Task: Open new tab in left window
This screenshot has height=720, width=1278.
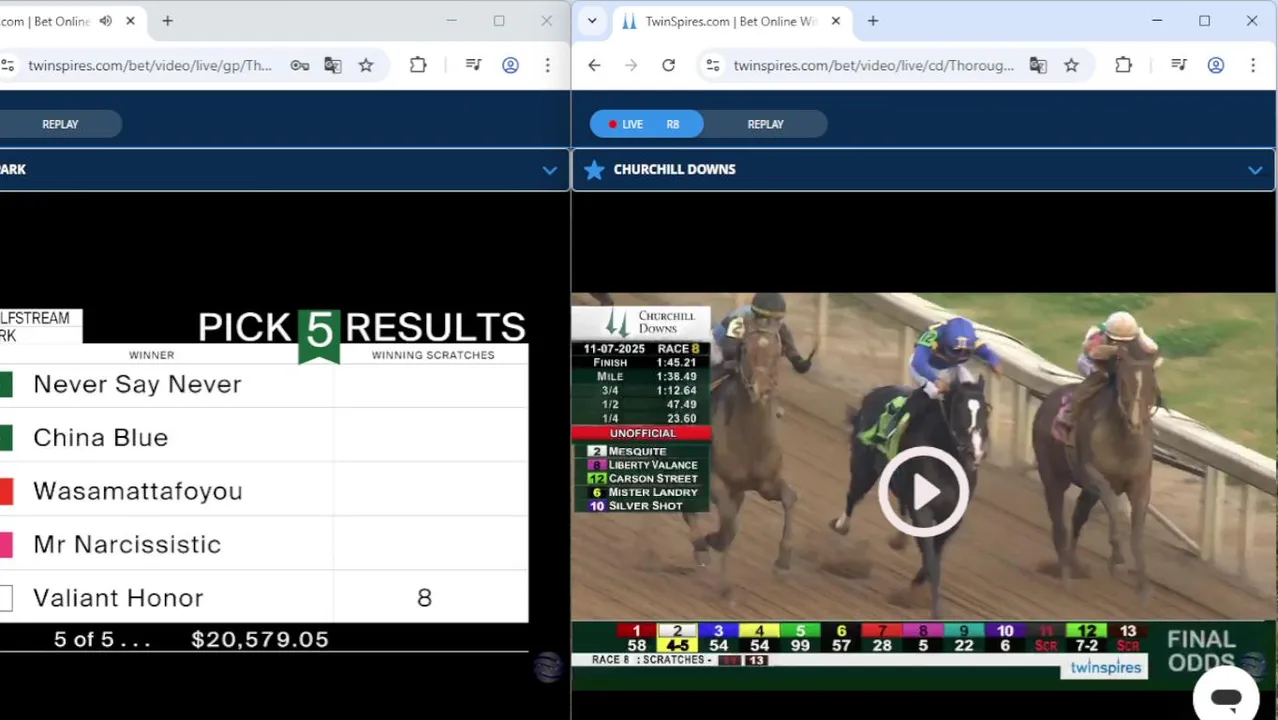Action: (167, 21)
